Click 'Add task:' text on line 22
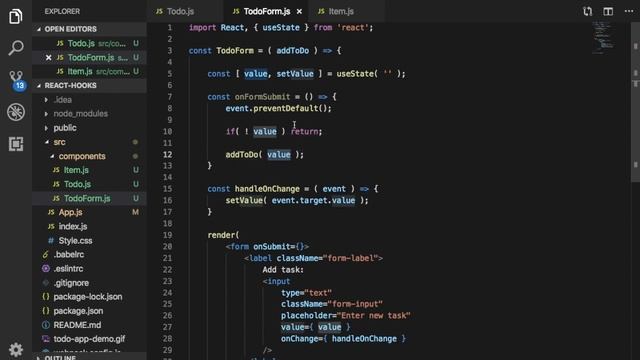 tap(283, 270)
